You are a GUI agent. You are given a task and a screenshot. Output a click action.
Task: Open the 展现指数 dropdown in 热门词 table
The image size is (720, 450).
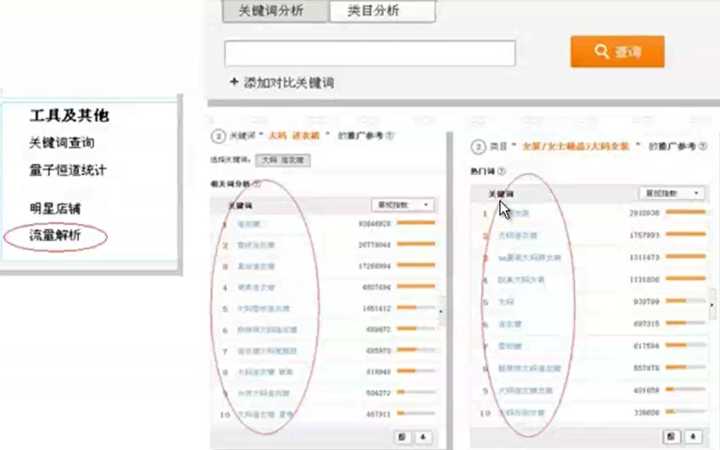pos(671,193)
